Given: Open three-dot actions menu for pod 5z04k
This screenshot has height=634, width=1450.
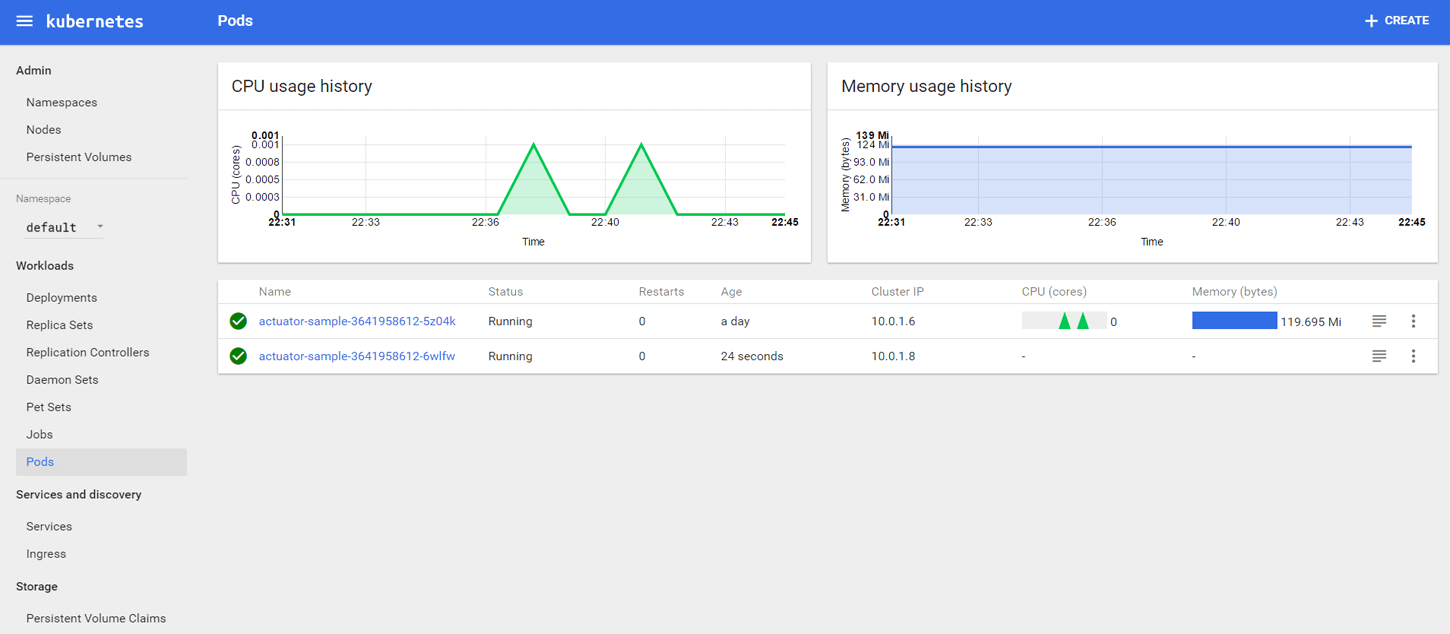Looking at the screenshot, I should [1413, 321].
